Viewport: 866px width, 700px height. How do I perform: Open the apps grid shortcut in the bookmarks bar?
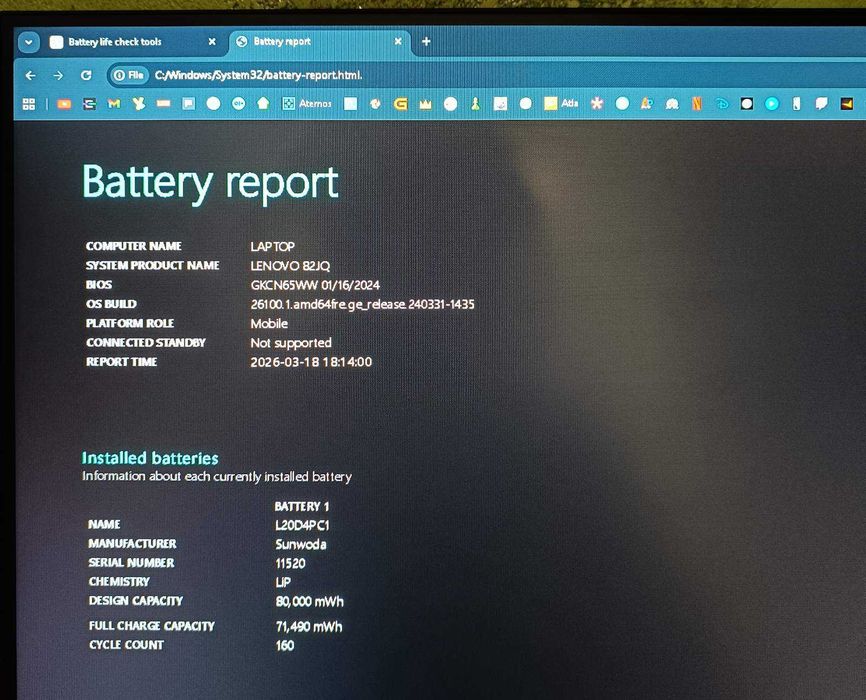(29, 104)
